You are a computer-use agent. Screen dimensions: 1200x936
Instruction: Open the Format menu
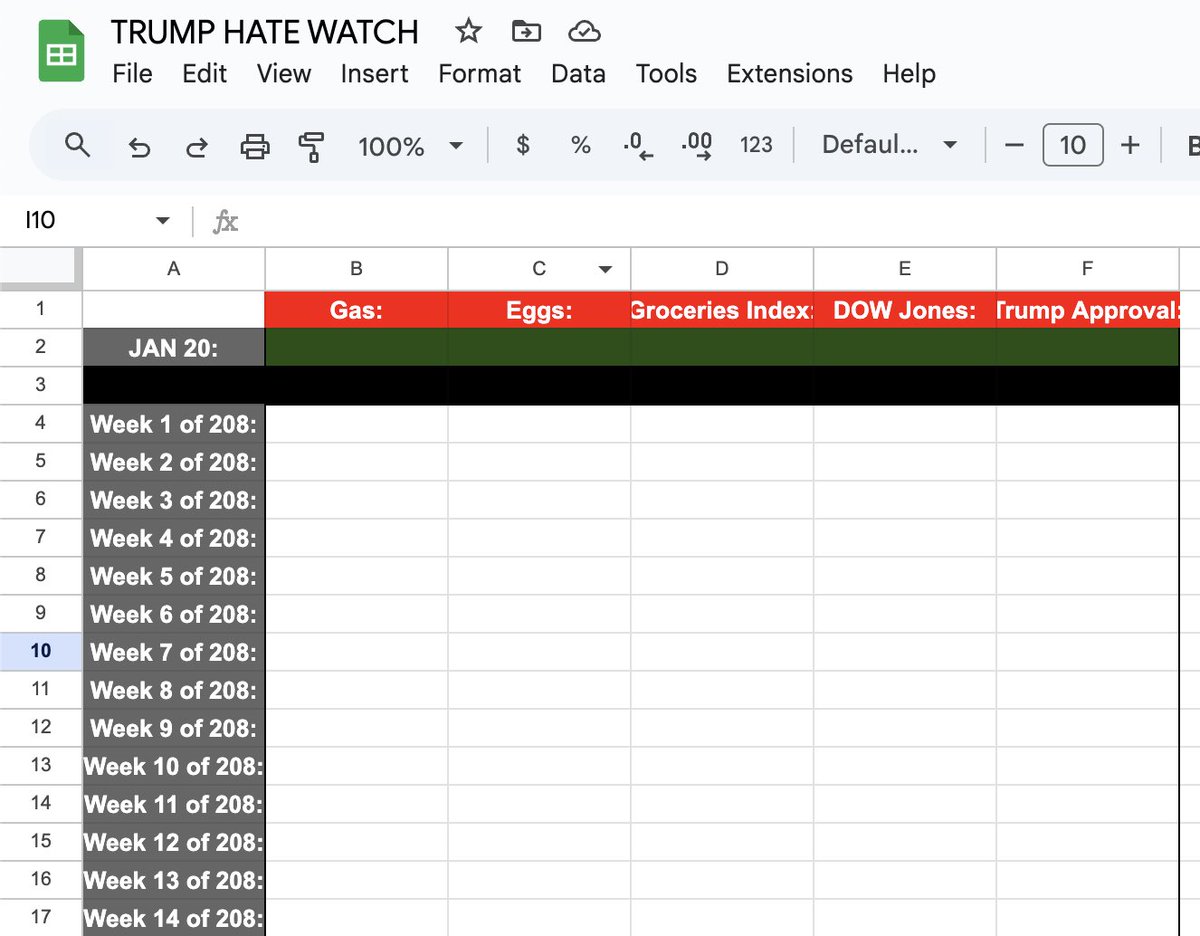tap(479, 74)
